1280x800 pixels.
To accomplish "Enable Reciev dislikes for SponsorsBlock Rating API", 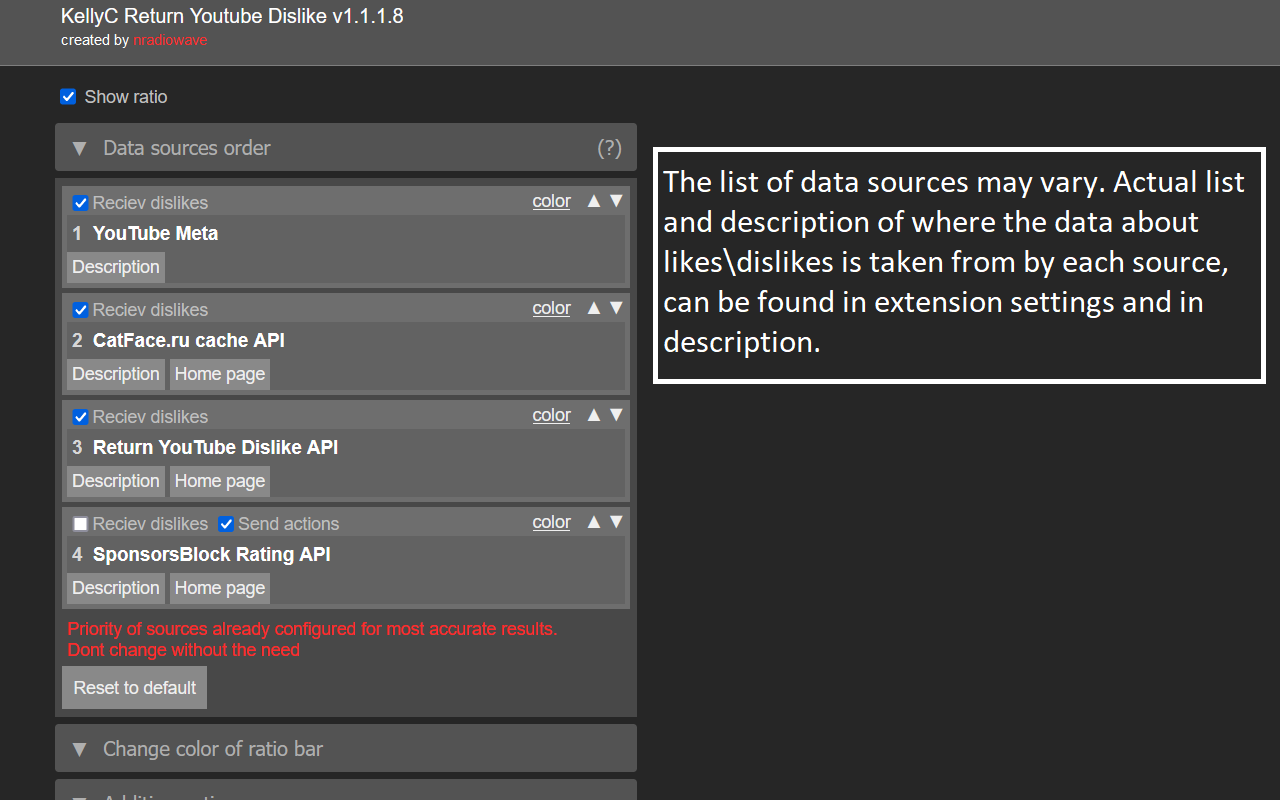I will coord(81,524).
